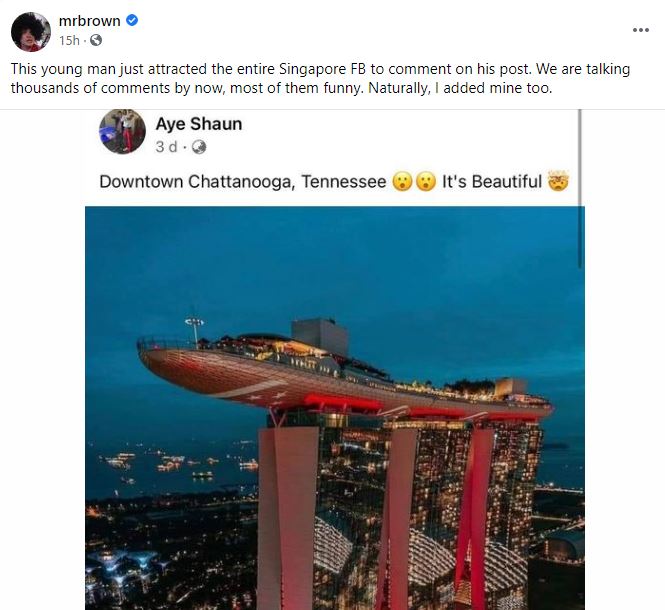Click the leftmost red-lit hotel tower
Screen dimensions: 665x610
288,518
